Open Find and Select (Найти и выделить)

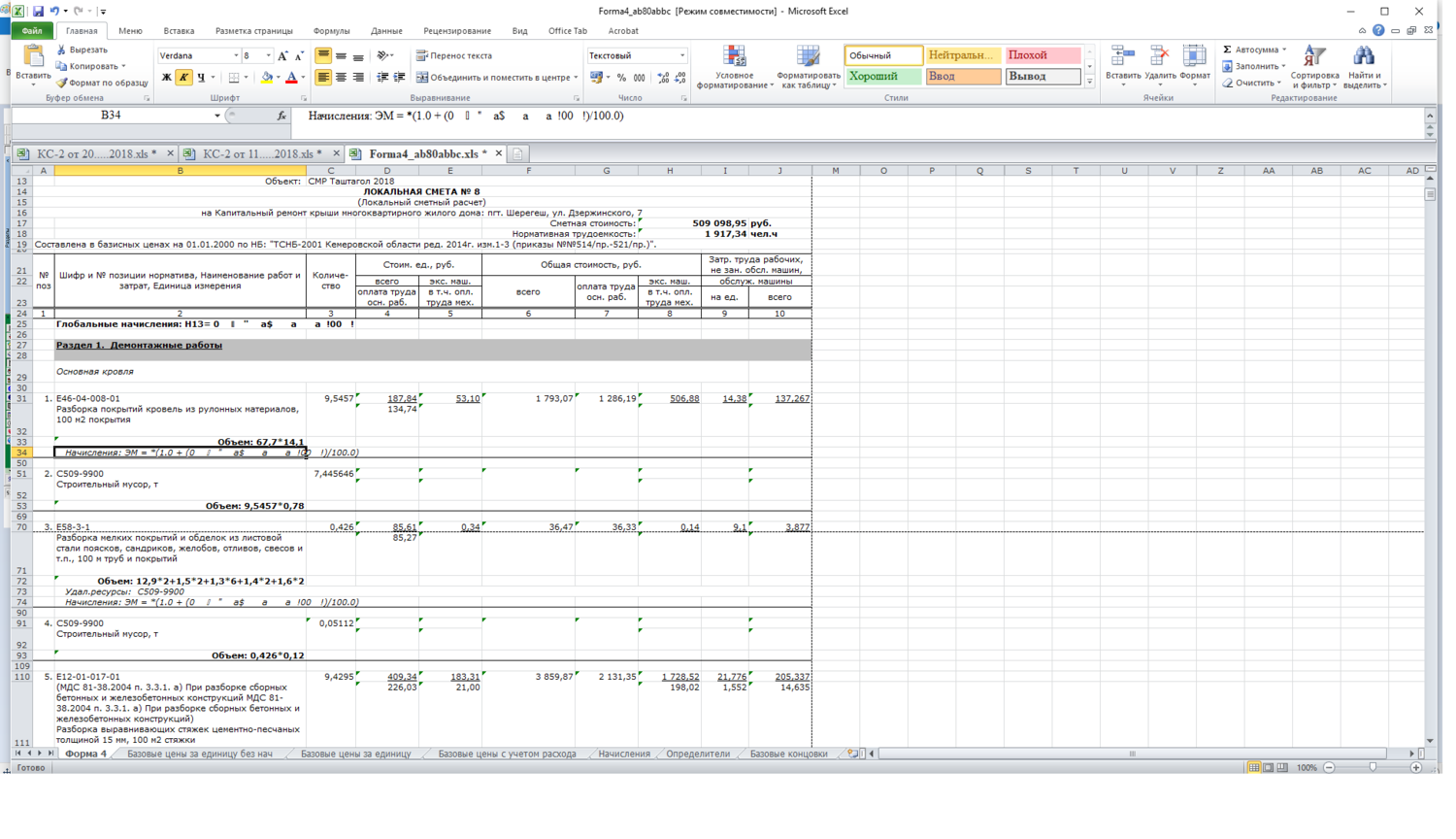pos(1365,67)
